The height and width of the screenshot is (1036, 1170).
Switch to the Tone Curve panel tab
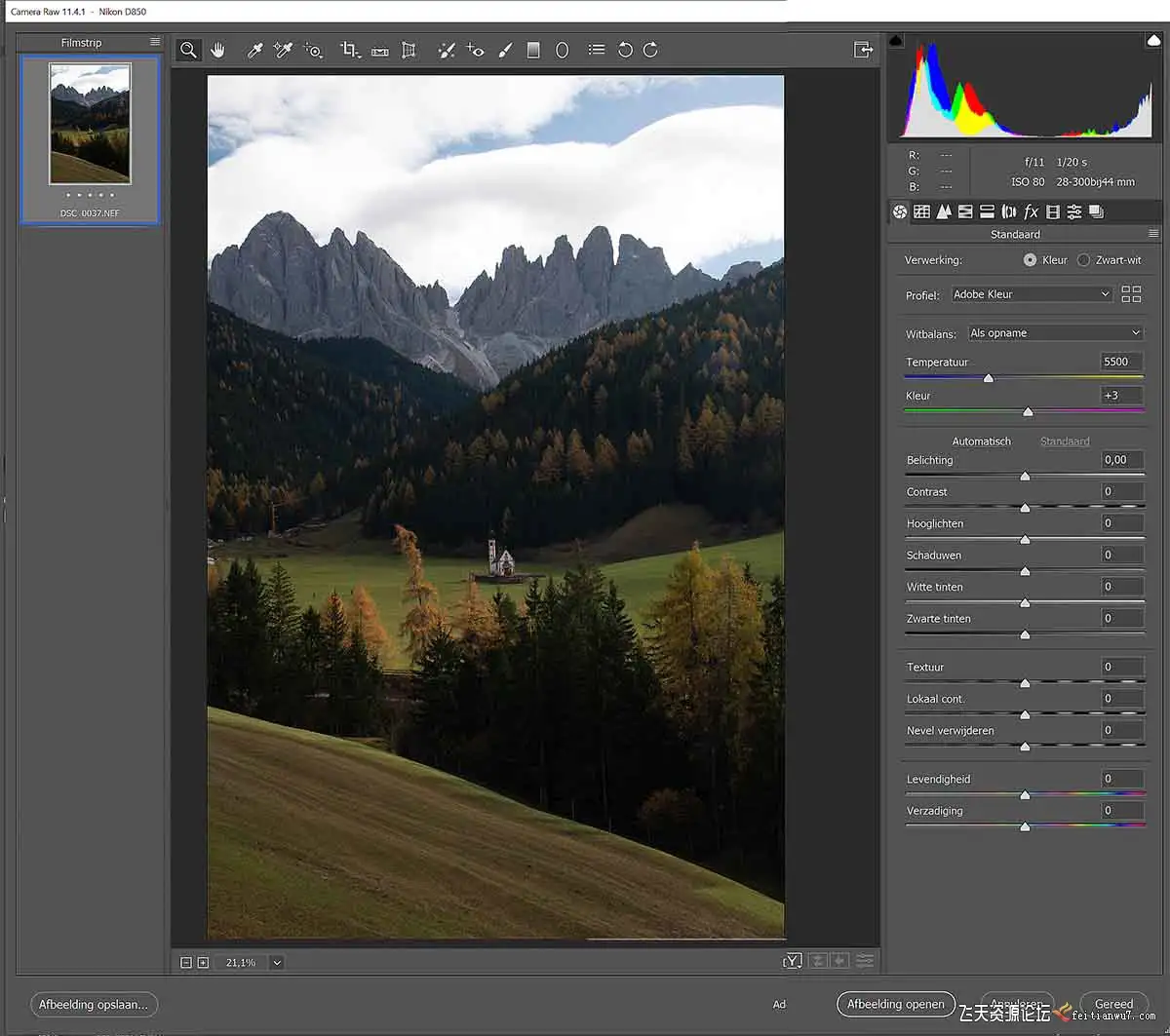[921, 211]
